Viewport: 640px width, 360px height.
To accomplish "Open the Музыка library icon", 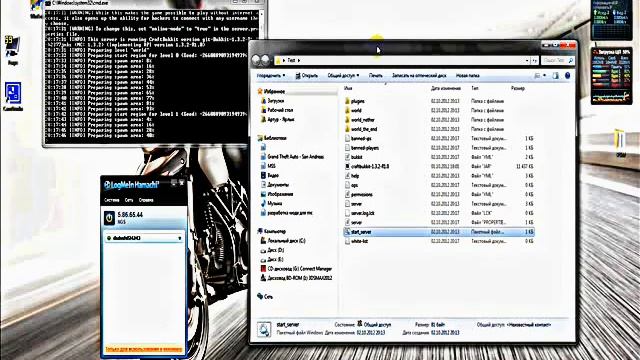I will pos(263,203).
